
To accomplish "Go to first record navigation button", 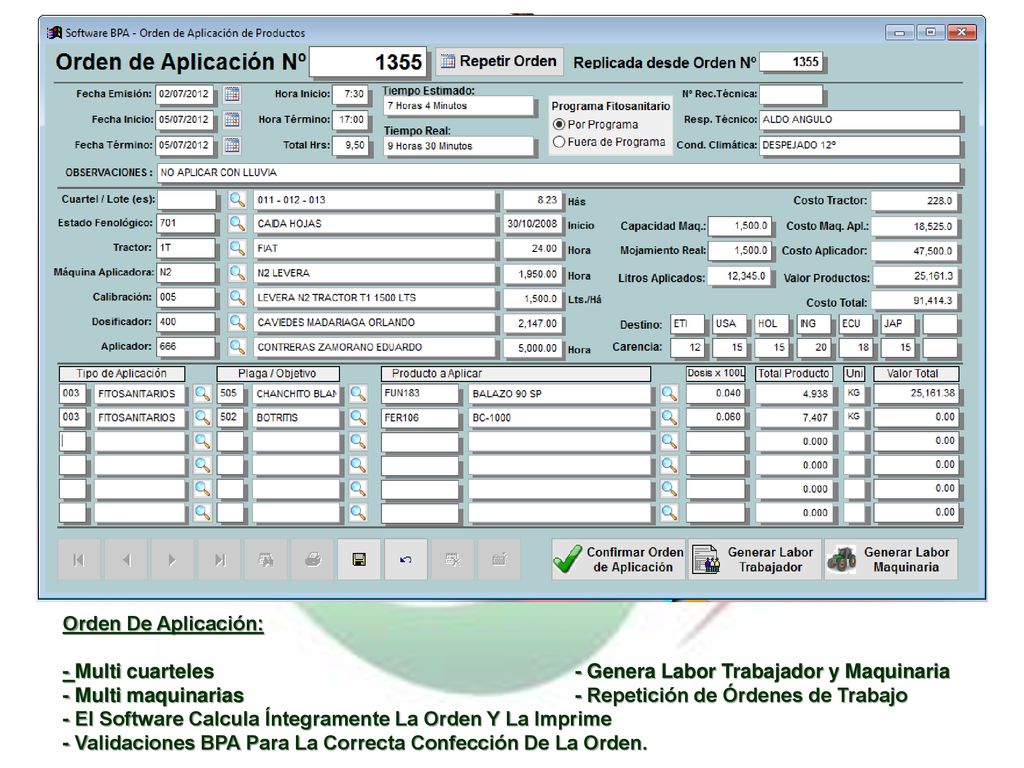I will point(79,560).
